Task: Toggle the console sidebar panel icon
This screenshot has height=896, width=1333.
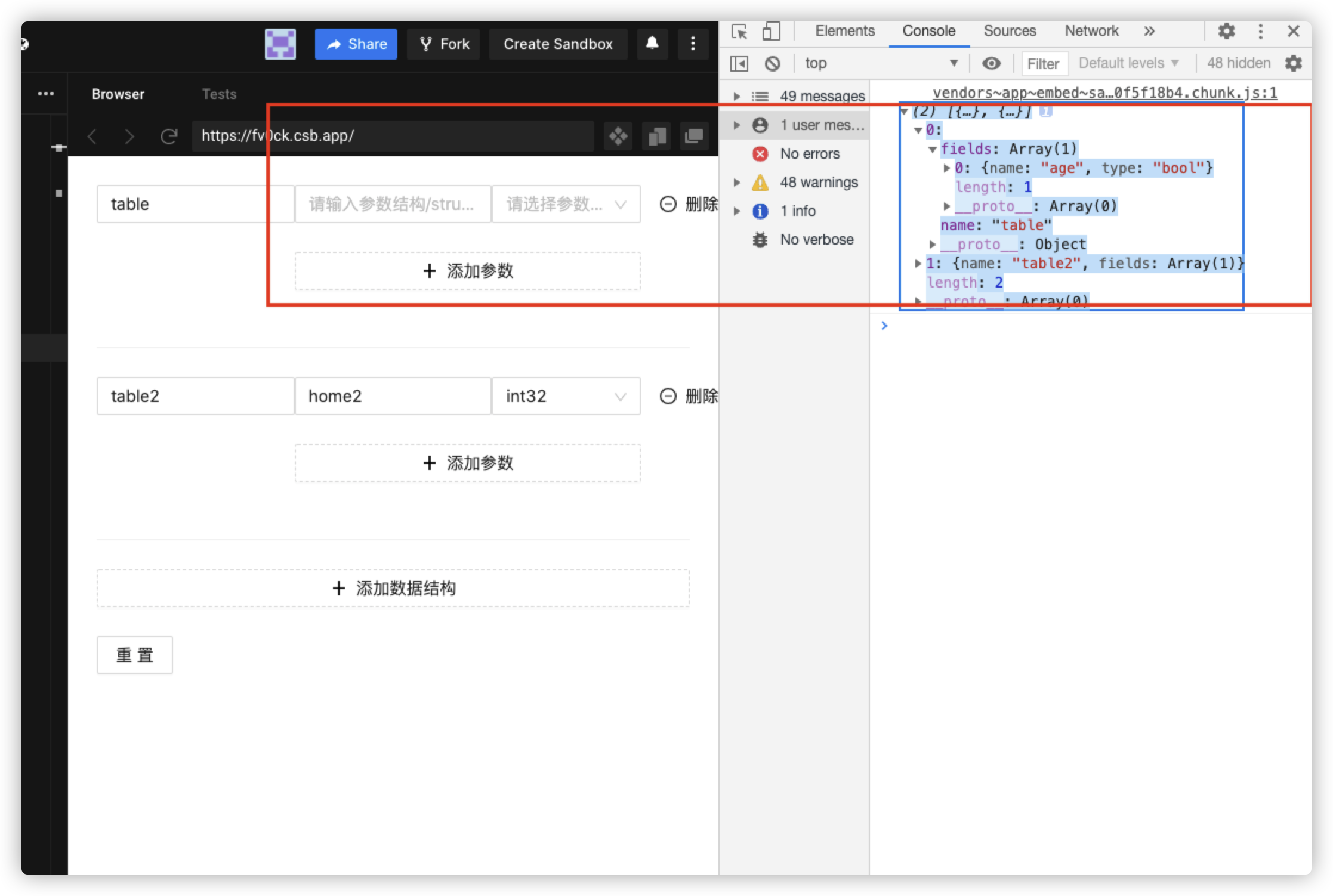Action: click(x=739, y=63)
